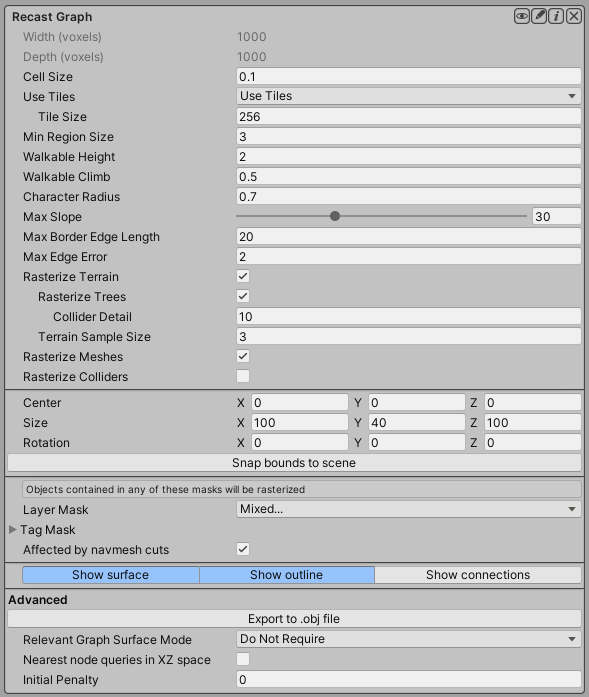
Task: Uncheck Rasterize Trees
Action: tap(243, 296)
